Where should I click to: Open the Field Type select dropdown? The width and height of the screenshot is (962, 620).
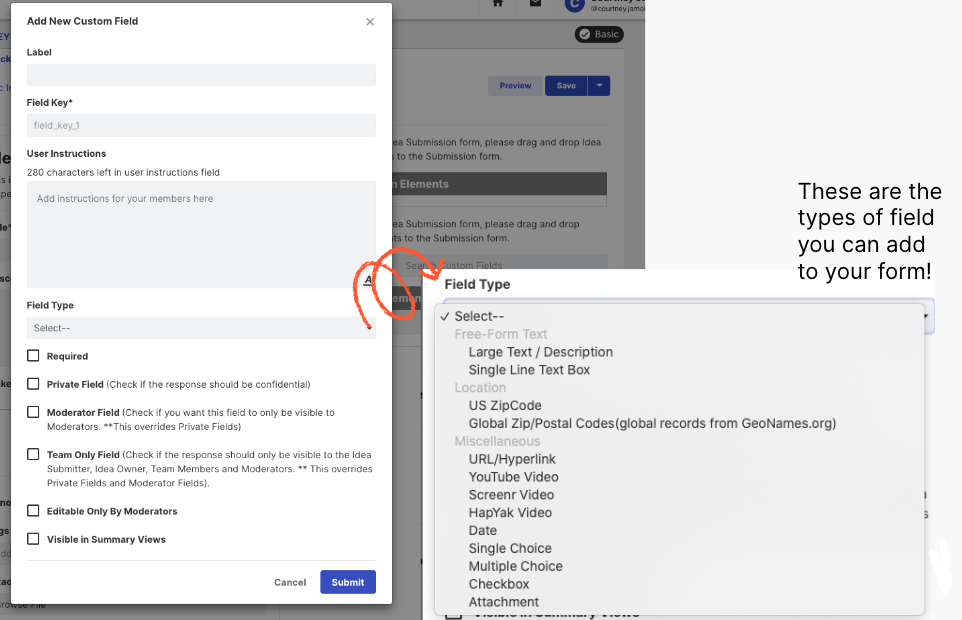tap(201, 328)
